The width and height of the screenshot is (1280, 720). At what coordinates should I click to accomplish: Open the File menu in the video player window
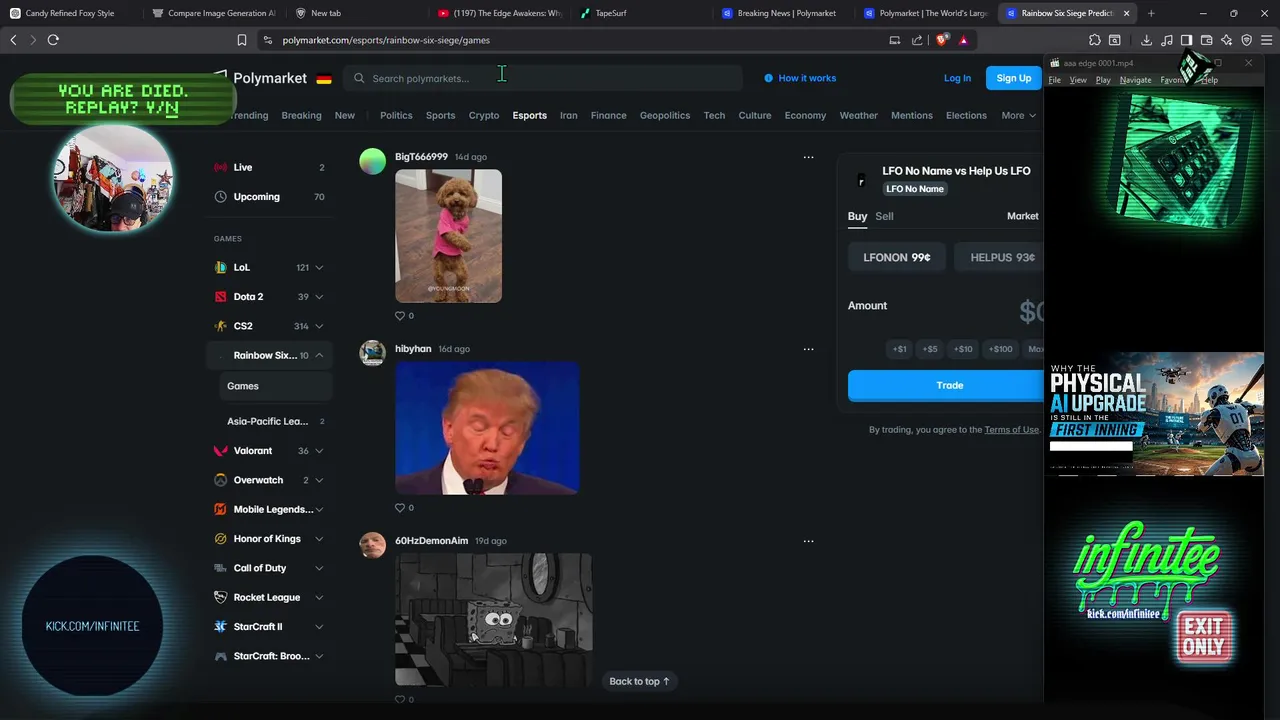tap(1054, 80)
